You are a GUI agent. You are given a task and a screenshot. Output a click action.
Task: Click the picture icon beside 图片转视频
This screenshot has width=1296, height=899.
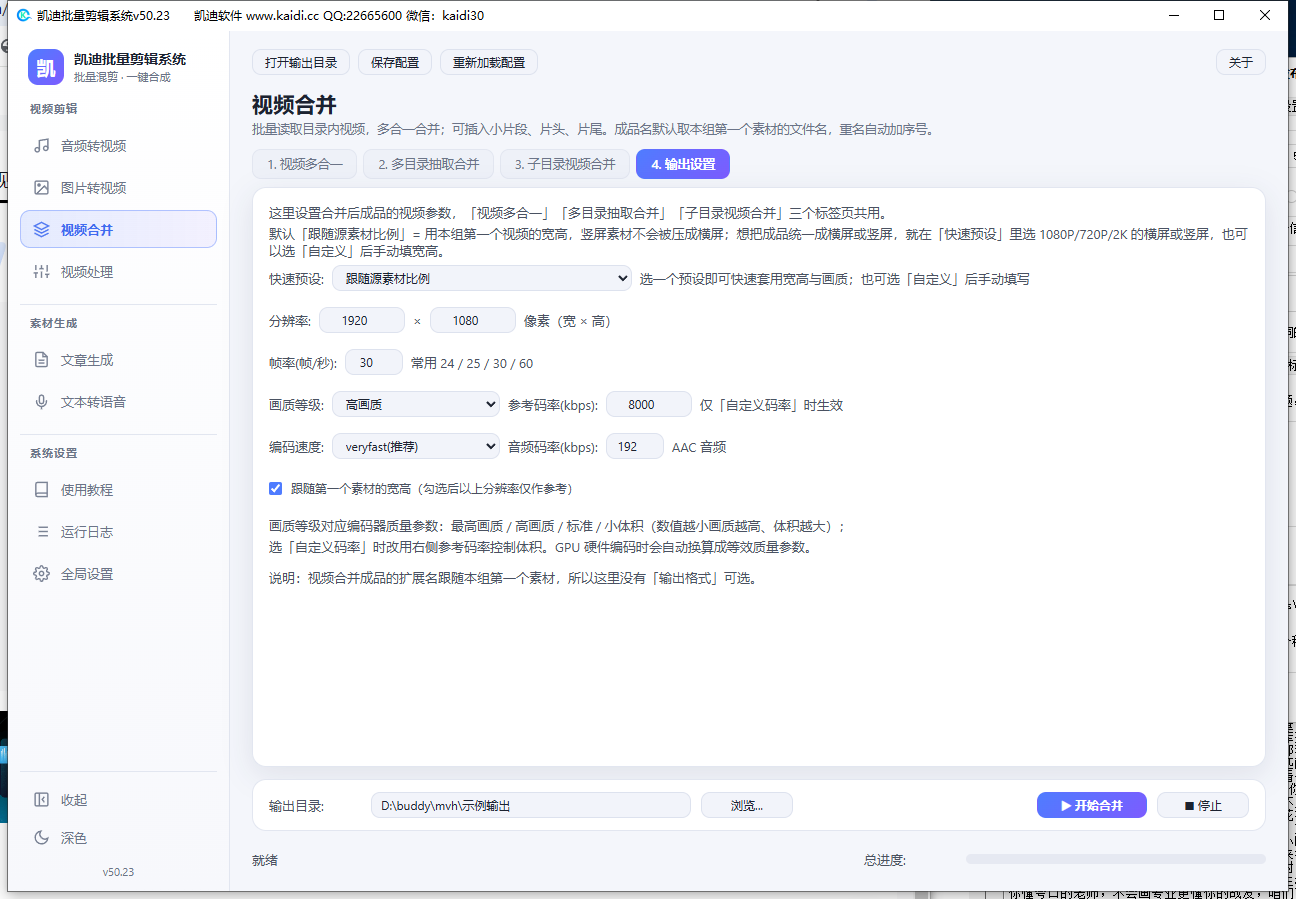pyautogui.click(x=41, y=188)
